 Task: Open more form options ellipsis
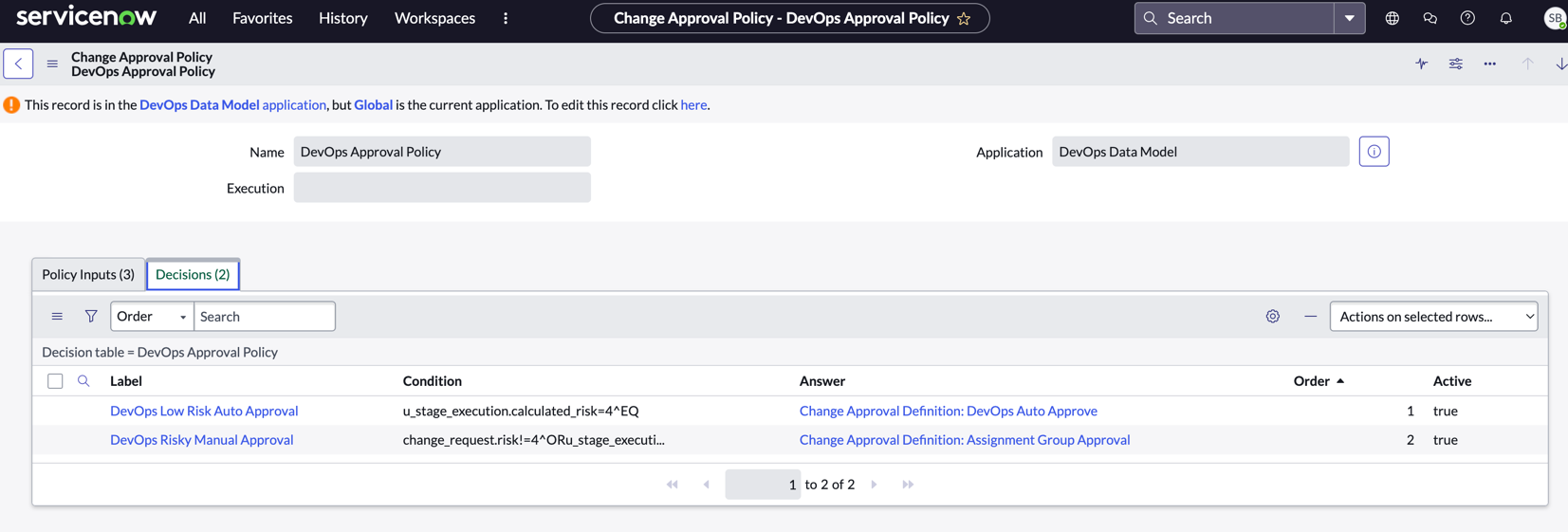[x=1489, y=64]
